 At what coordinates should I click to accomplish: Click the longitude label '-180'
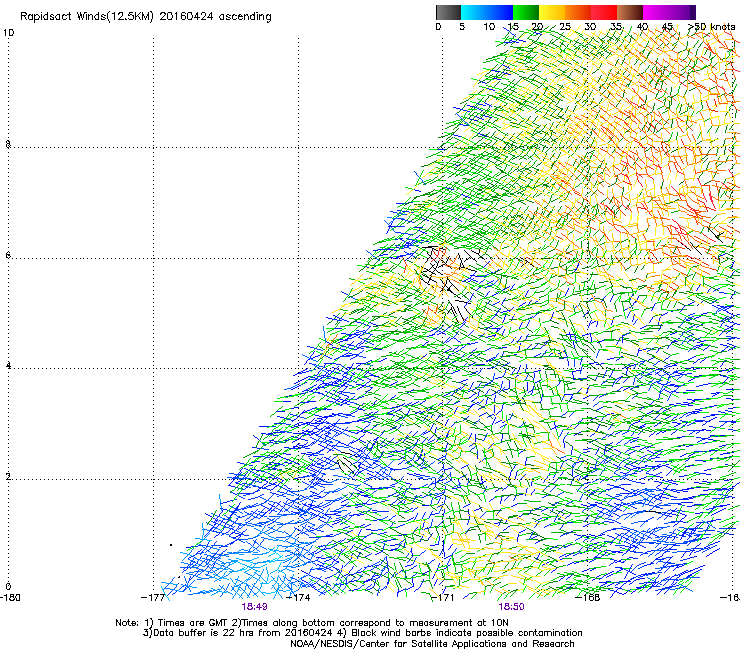pyautogui.click(x=10, y=598)
